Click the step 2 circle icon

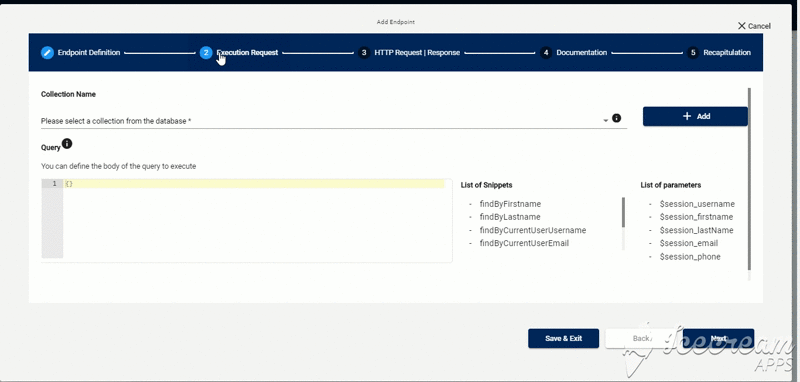tap(206, 53)
